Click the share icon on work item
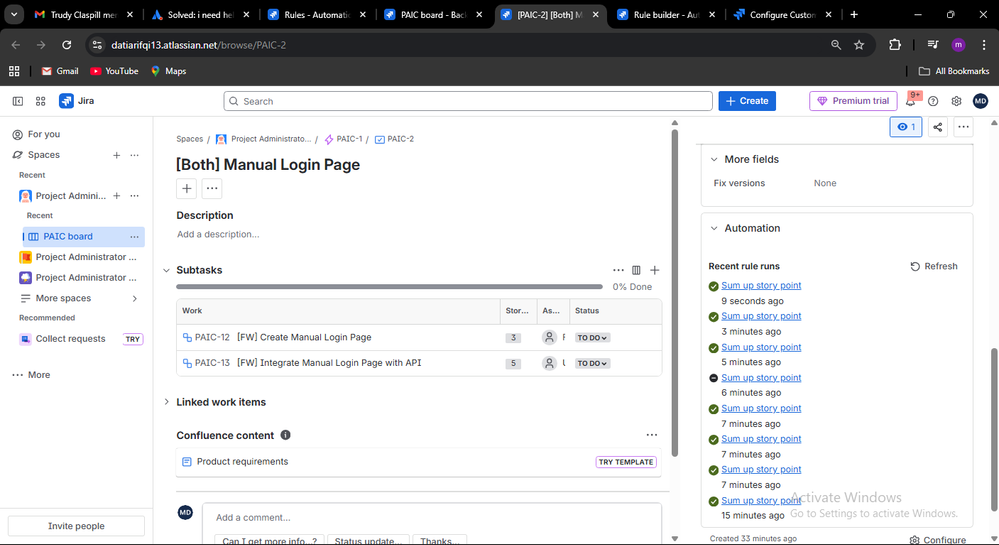Image resolution: width=999 pixels, height=545 pixels. pyautogui.click(x=938, y=127)
